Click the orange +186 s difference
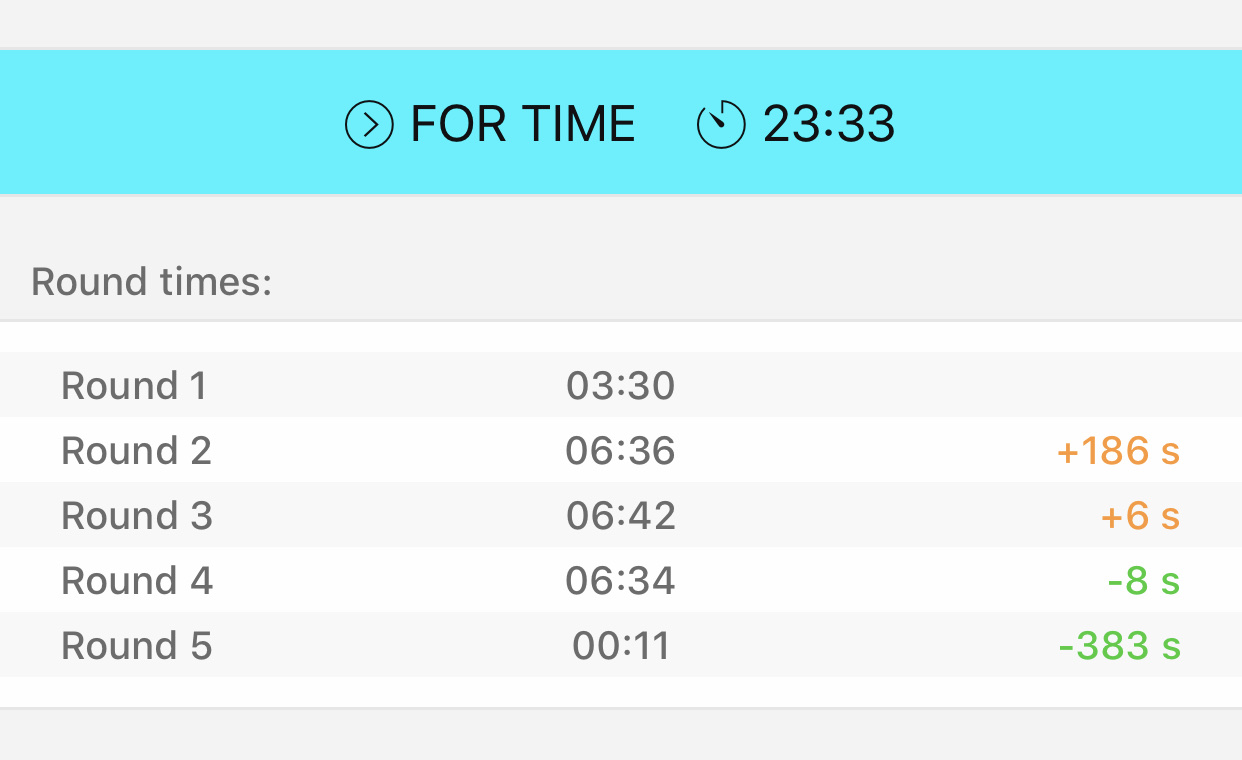The height and width of the screenshot is (760, 1242). [1118, 451]
